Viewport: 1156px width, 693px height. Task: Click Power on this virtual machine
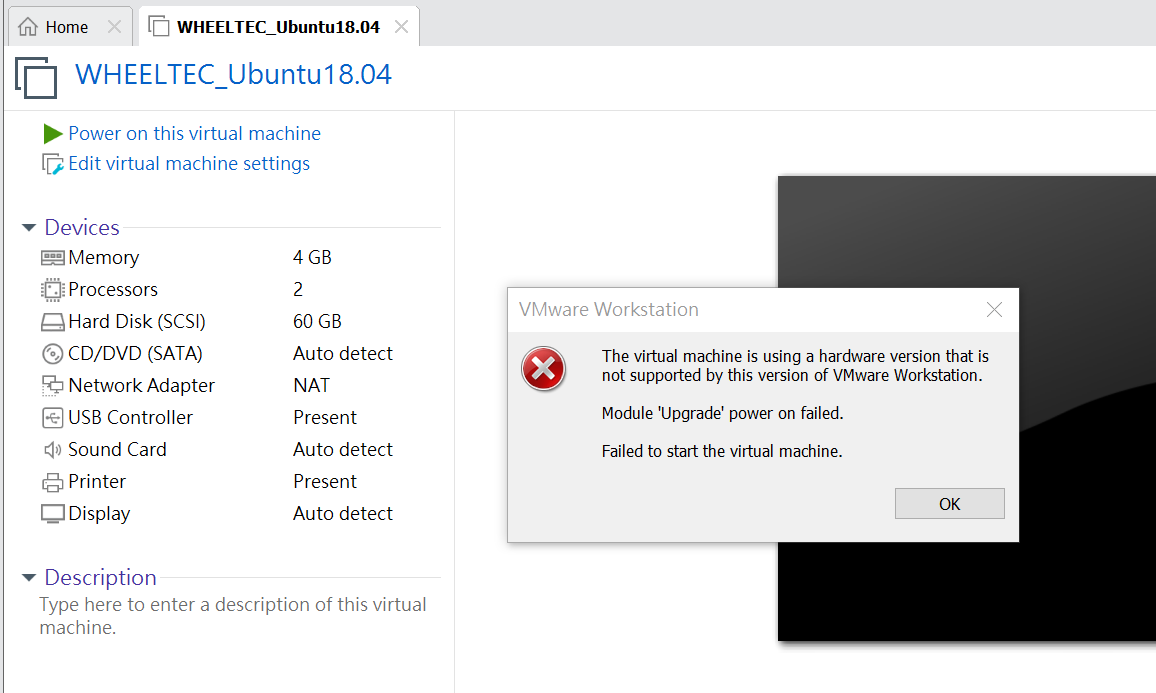(195, 133)
